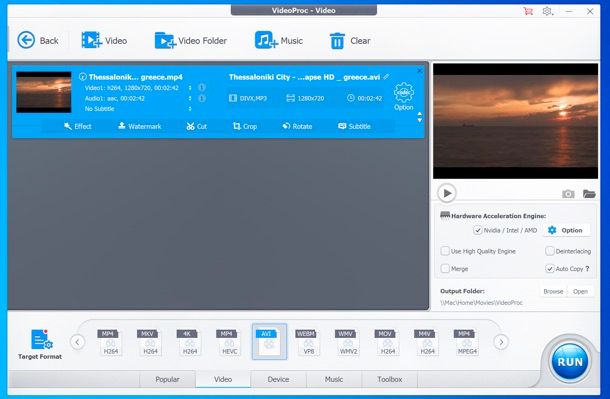Open the output folder

click(580, 291)
